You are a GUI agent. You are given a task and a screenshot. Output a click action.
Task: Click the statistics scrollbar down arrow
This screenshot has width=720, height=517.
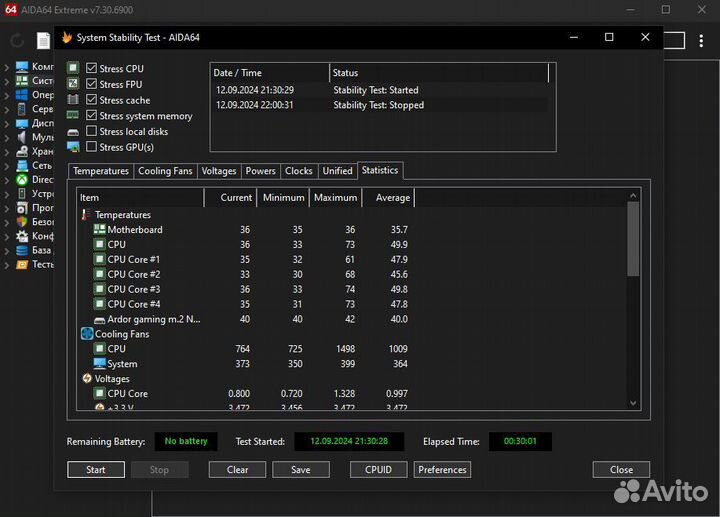633,403
